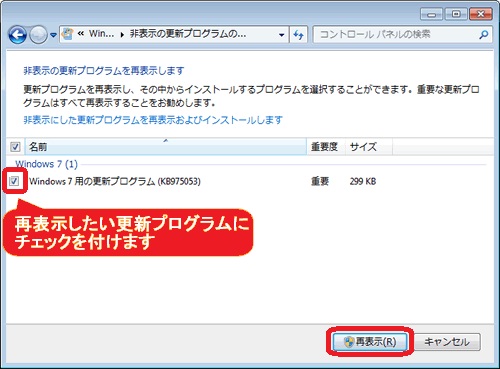Click the refresh button next to address bar

pyautogui.click(x=298, y=34)
